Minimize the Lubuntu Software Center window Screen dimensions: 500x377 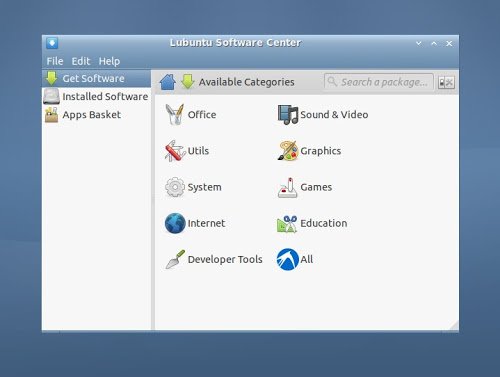pyautogui.click(x=419, y=43)
